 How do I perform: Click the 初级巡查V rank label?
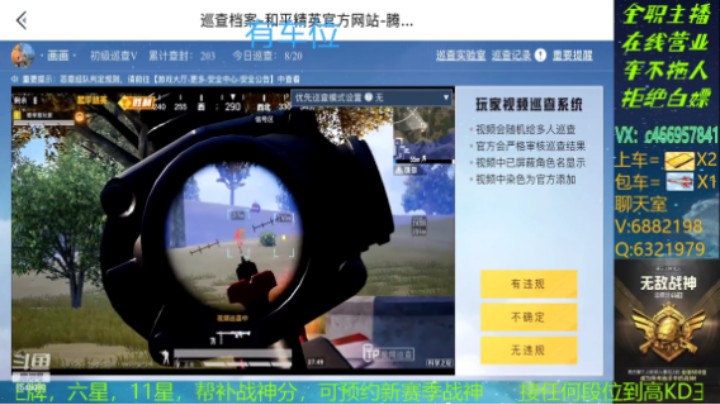(113, 56)
